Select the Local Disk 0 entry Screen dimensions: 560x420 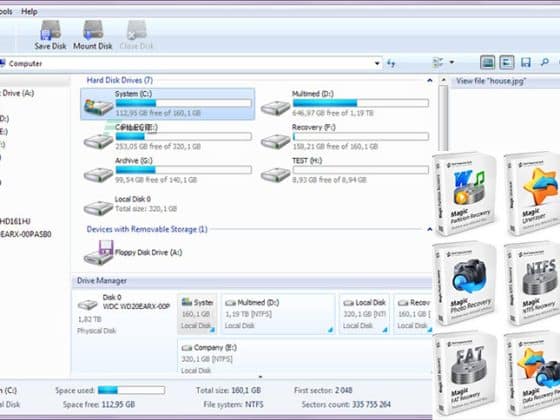(130, 205)
